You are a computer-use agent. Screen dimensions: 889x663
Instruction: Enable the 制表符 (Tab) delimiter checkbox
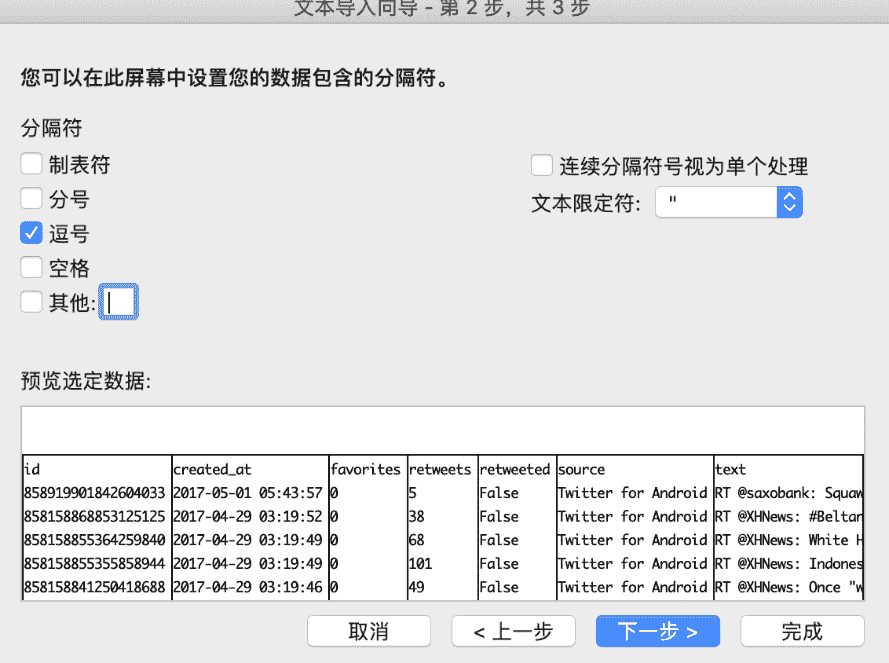tap(32, 164)
